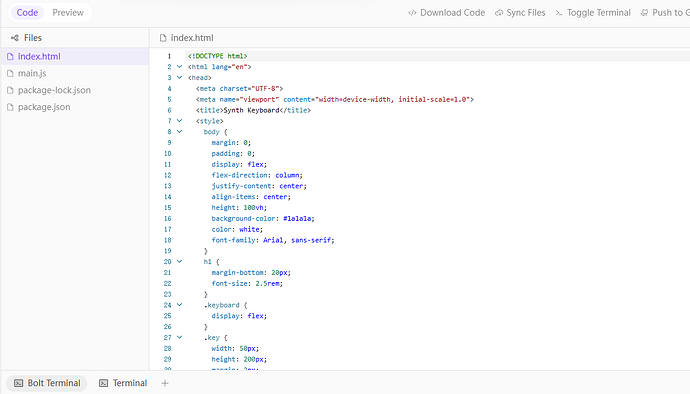The height and width of the screenshot is (394, 690).
Task: Click the Toggle Terminal prompt icon
Action: coord(559,13)
